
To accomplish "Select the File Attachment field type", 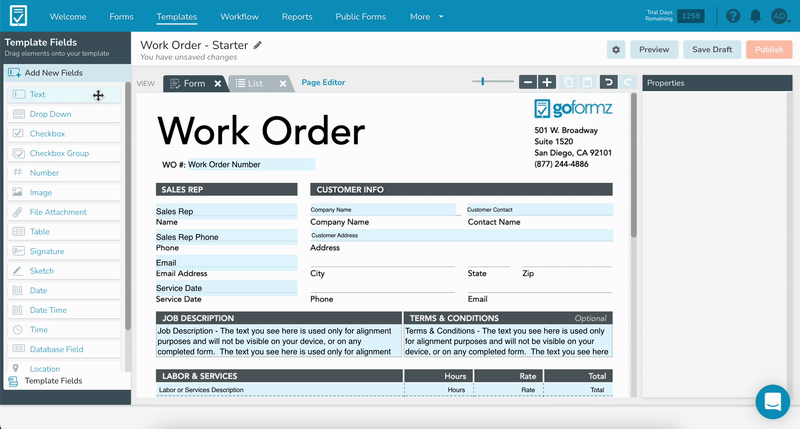I will (x=64, y=212).
